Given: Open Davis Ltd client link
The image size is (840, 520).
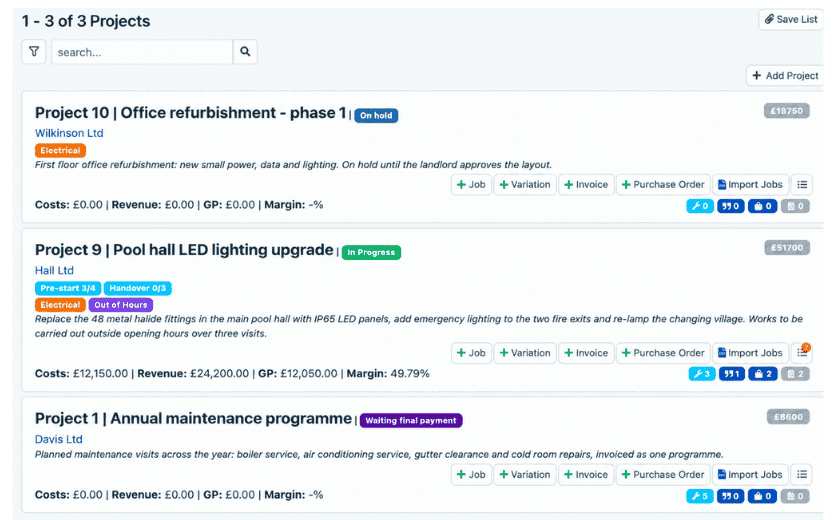Looking at the screenshot, I should (x=58, y=439).
